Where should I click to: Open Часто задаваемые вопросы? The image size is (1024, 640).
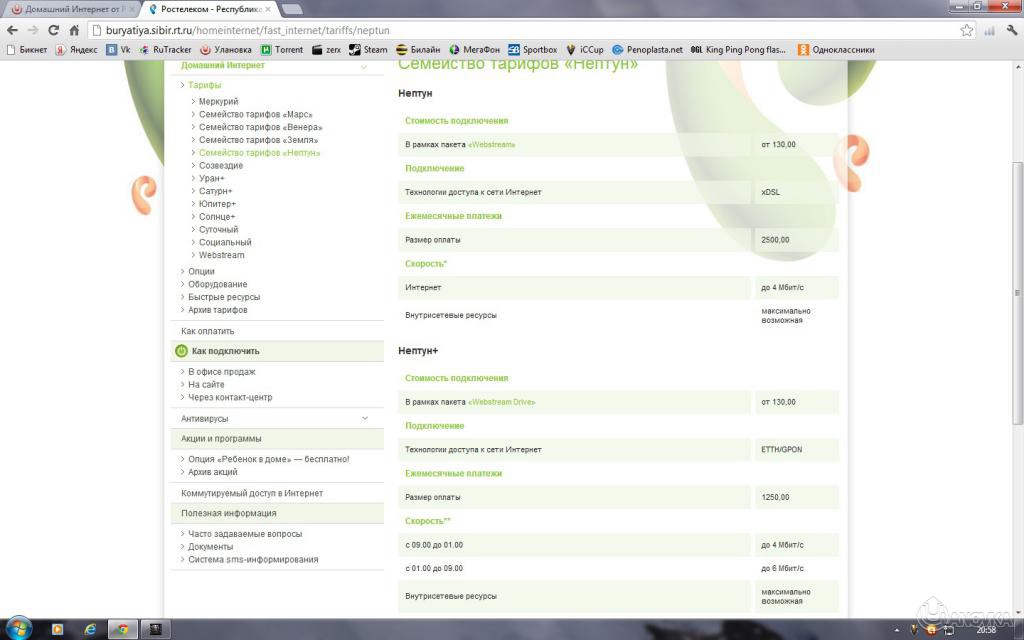[x=245, y=534]
